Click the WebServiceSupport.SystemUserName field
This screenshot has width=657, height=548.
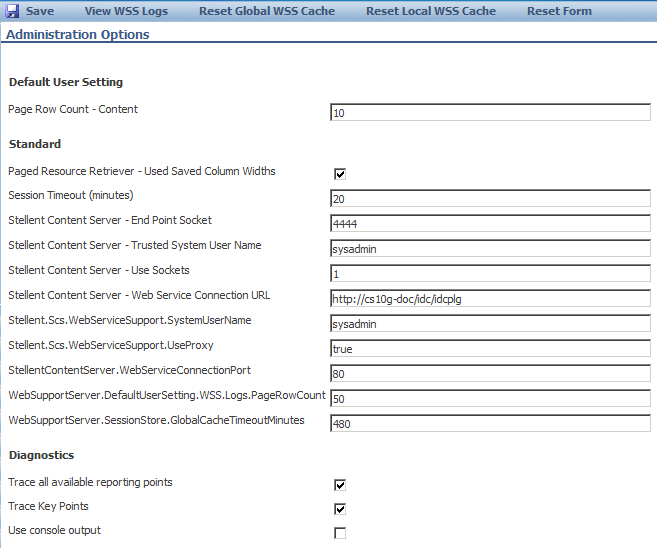coord(490,323)
